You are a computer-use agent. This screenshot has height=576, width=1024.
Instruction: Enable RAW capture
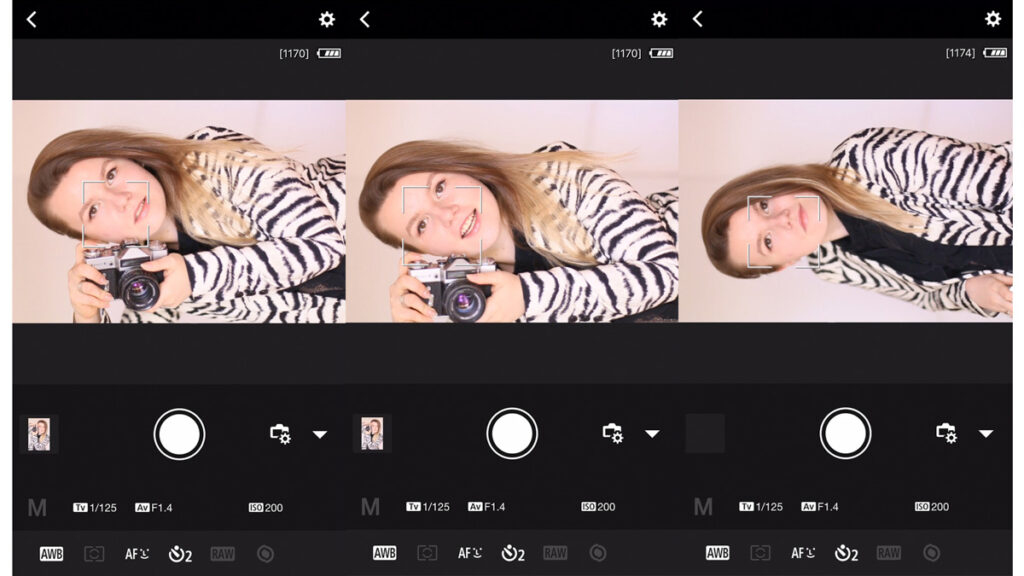click(225, 552)
